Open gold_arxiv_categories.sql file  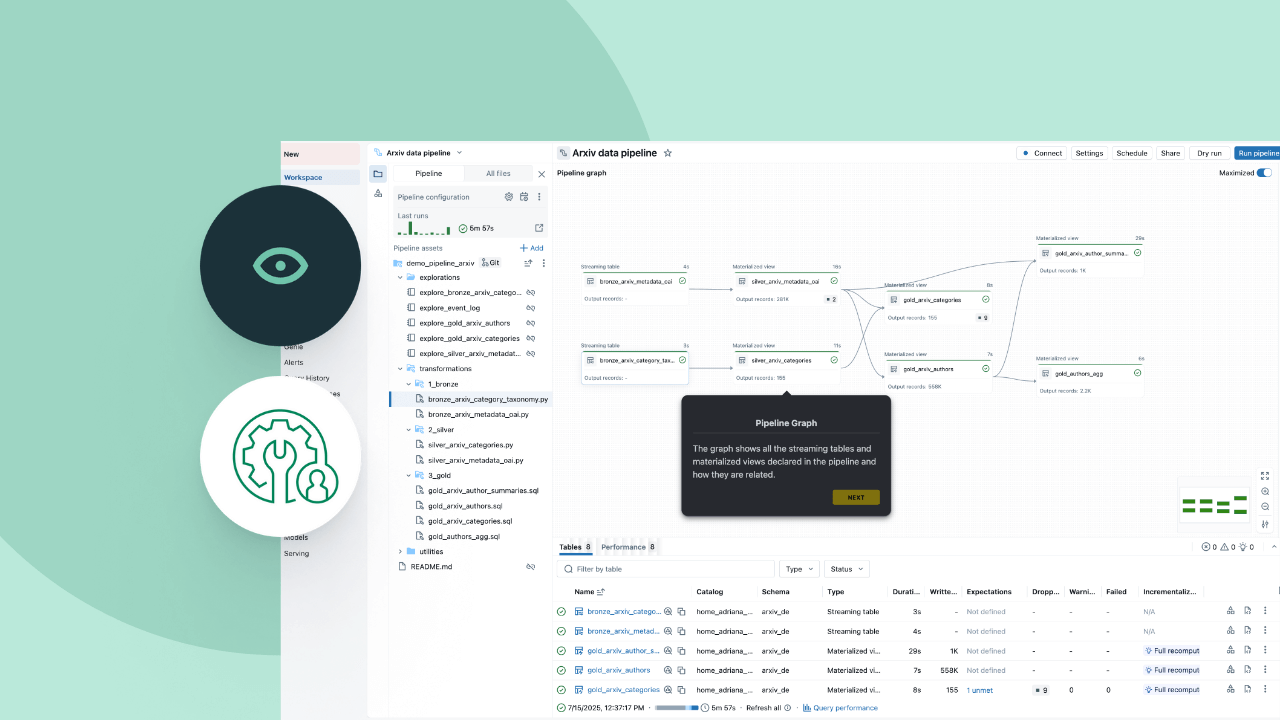click(x=470, y=521)
